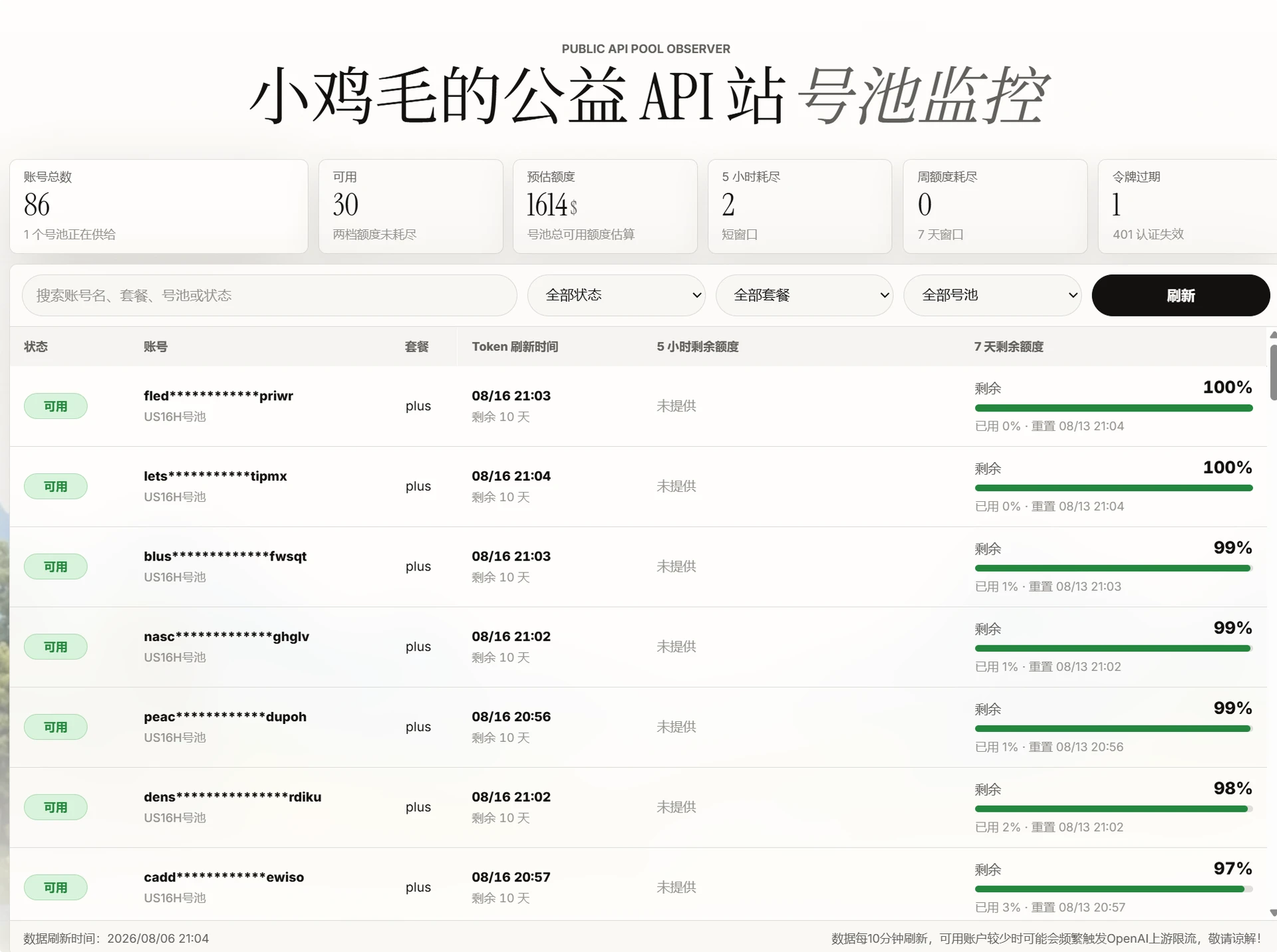Click 7-day quota bar for fled***priwr

[x=1113, y=408]
